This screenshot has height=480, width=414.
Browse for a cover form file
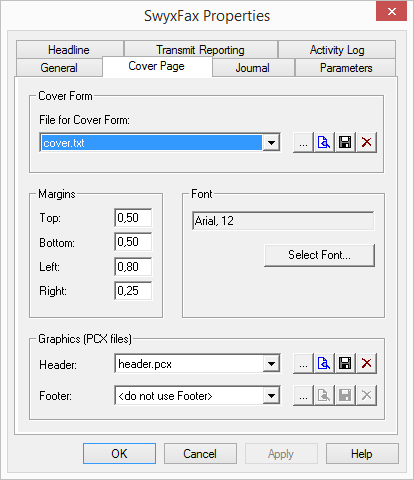(303, 143)
